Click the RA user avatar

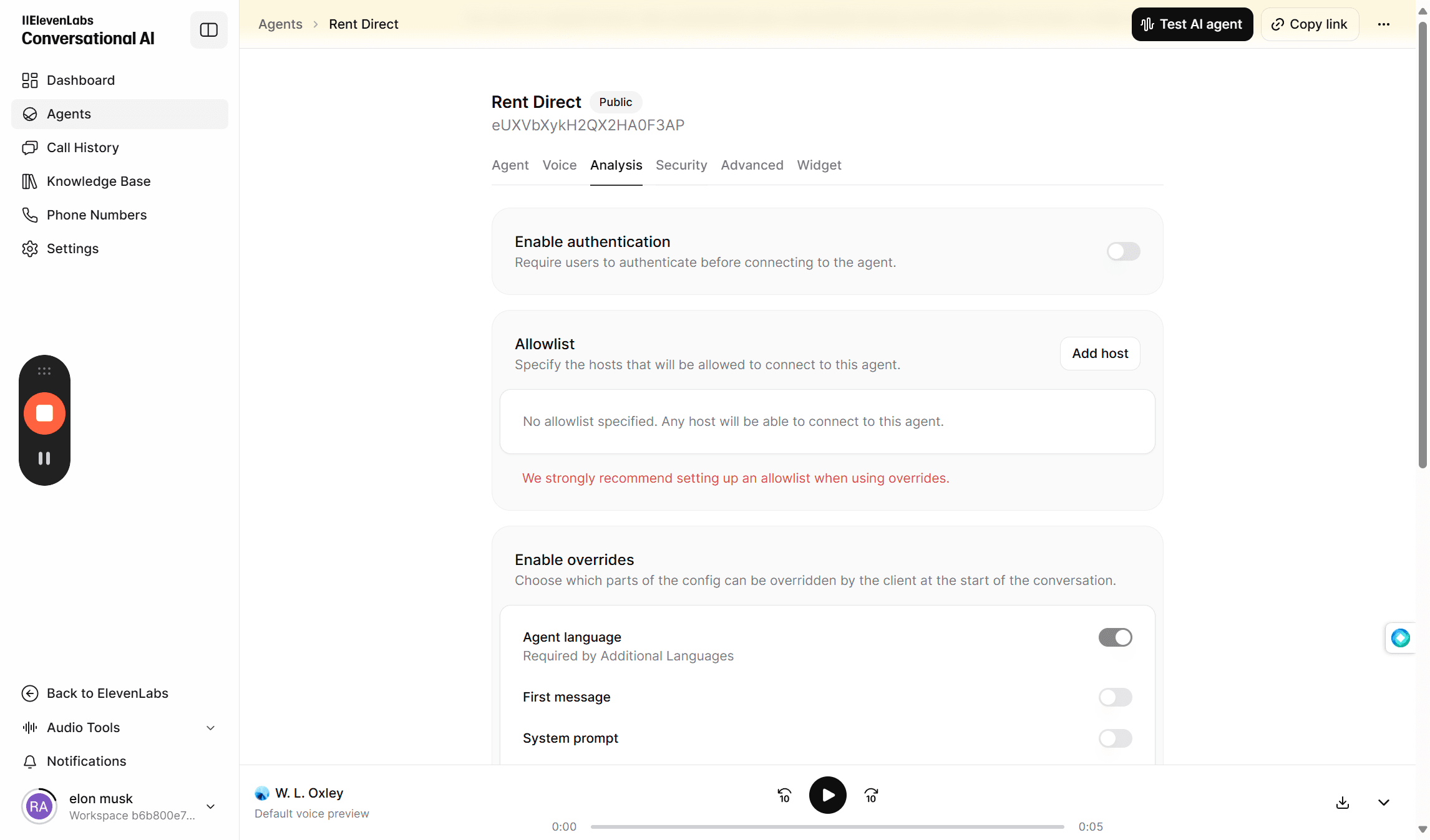click(39, 806)
